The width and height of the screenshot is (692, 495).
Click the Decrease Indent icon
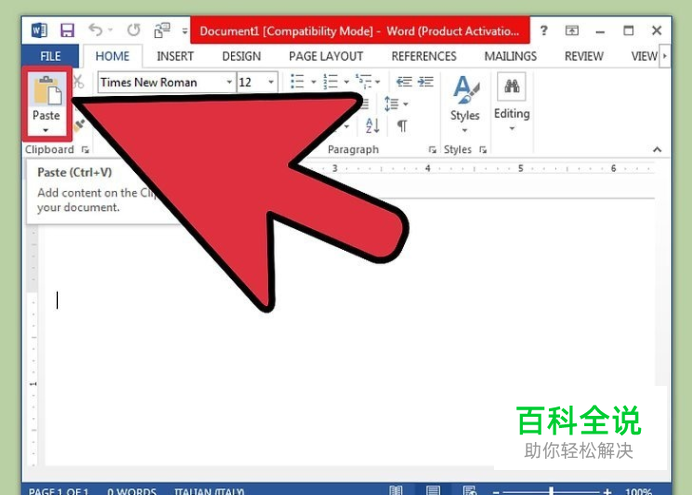tap(404, 81)
